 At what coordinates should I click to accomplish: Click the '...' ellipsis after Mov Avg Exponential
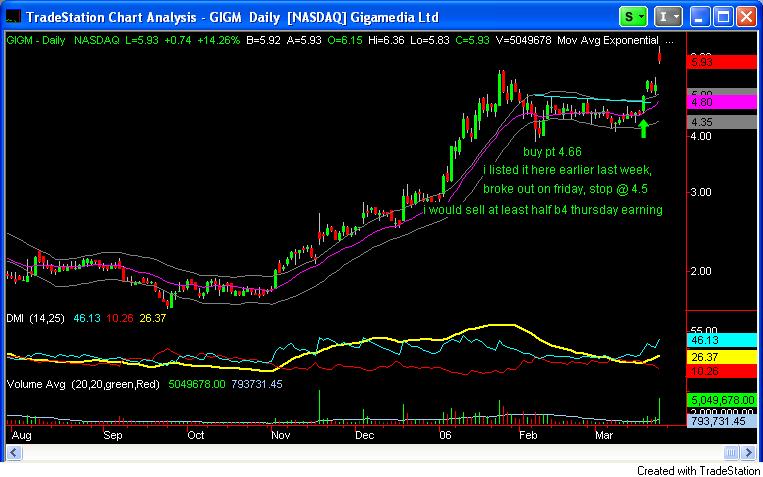tap(670, 42)
